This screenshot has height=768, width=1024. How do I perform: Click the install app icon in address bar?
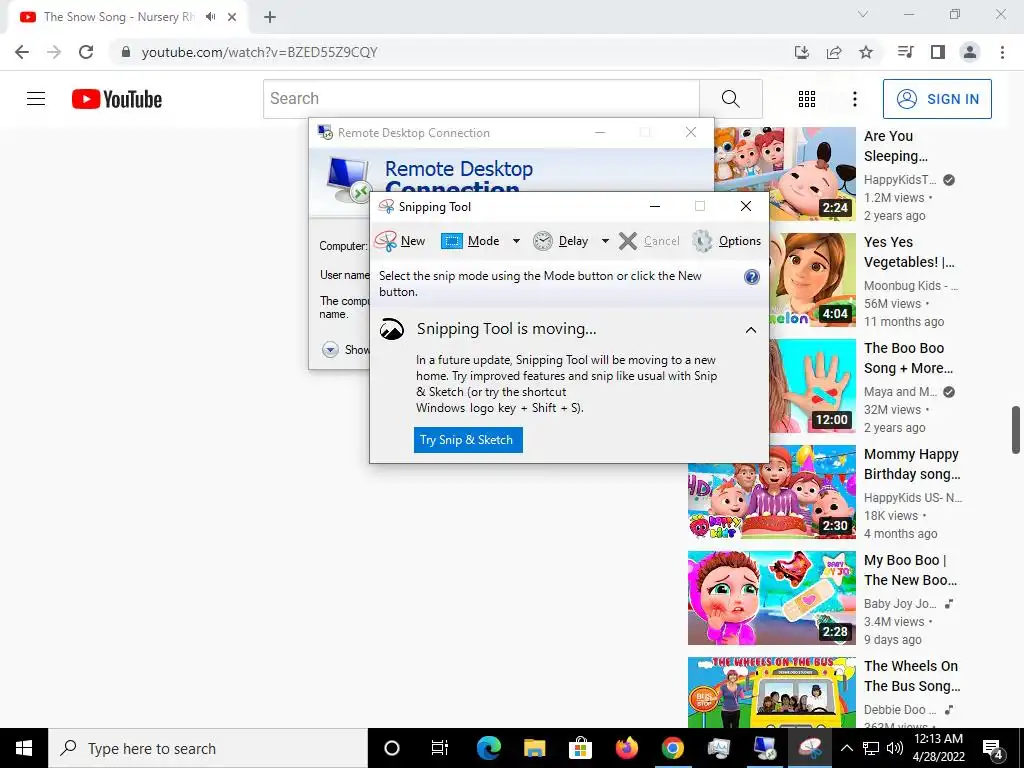[x=802, y=52]
